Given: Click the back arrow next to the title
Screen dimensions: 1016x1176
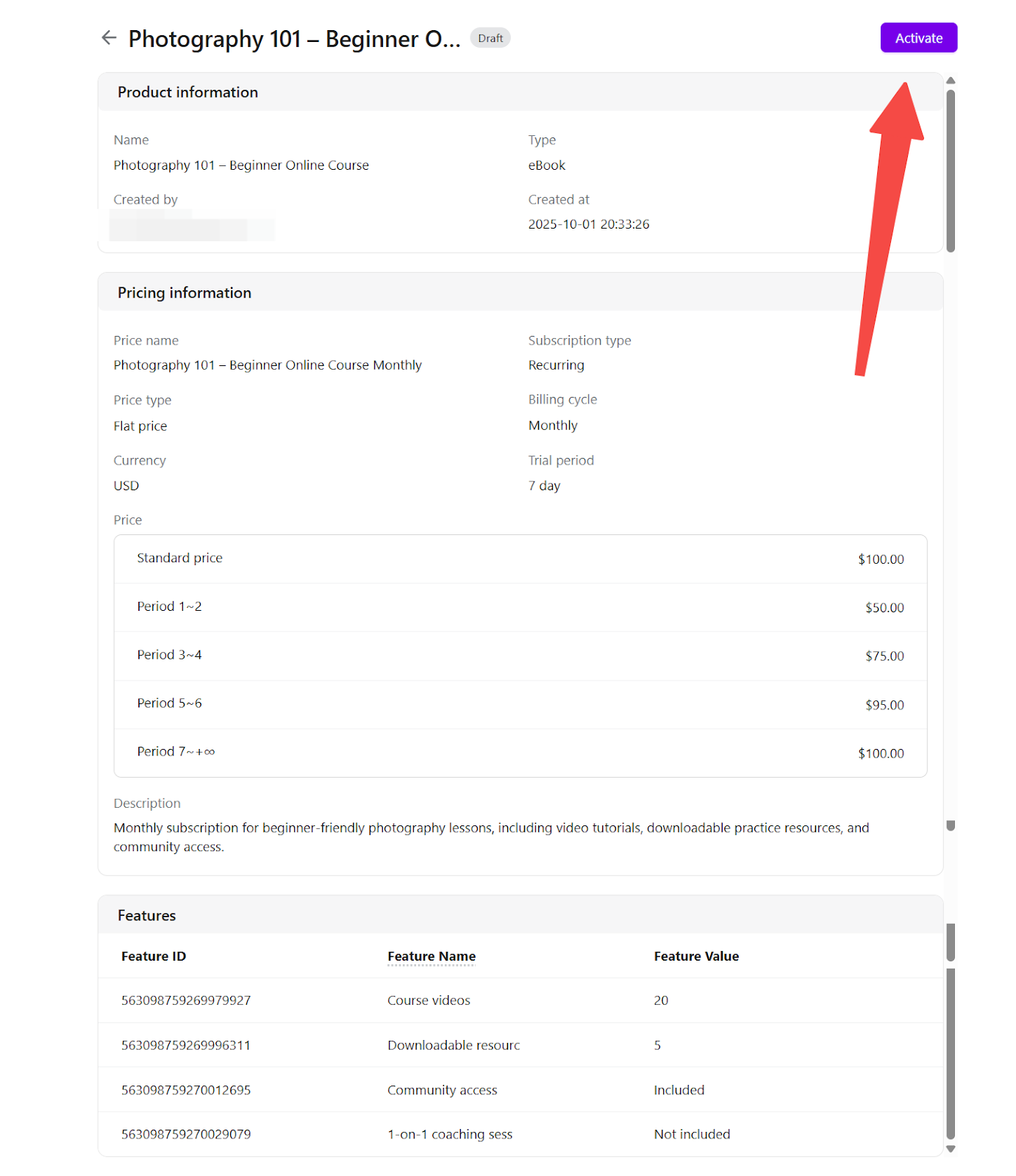Looking at the screenshot, I should [x=109, y=37].
